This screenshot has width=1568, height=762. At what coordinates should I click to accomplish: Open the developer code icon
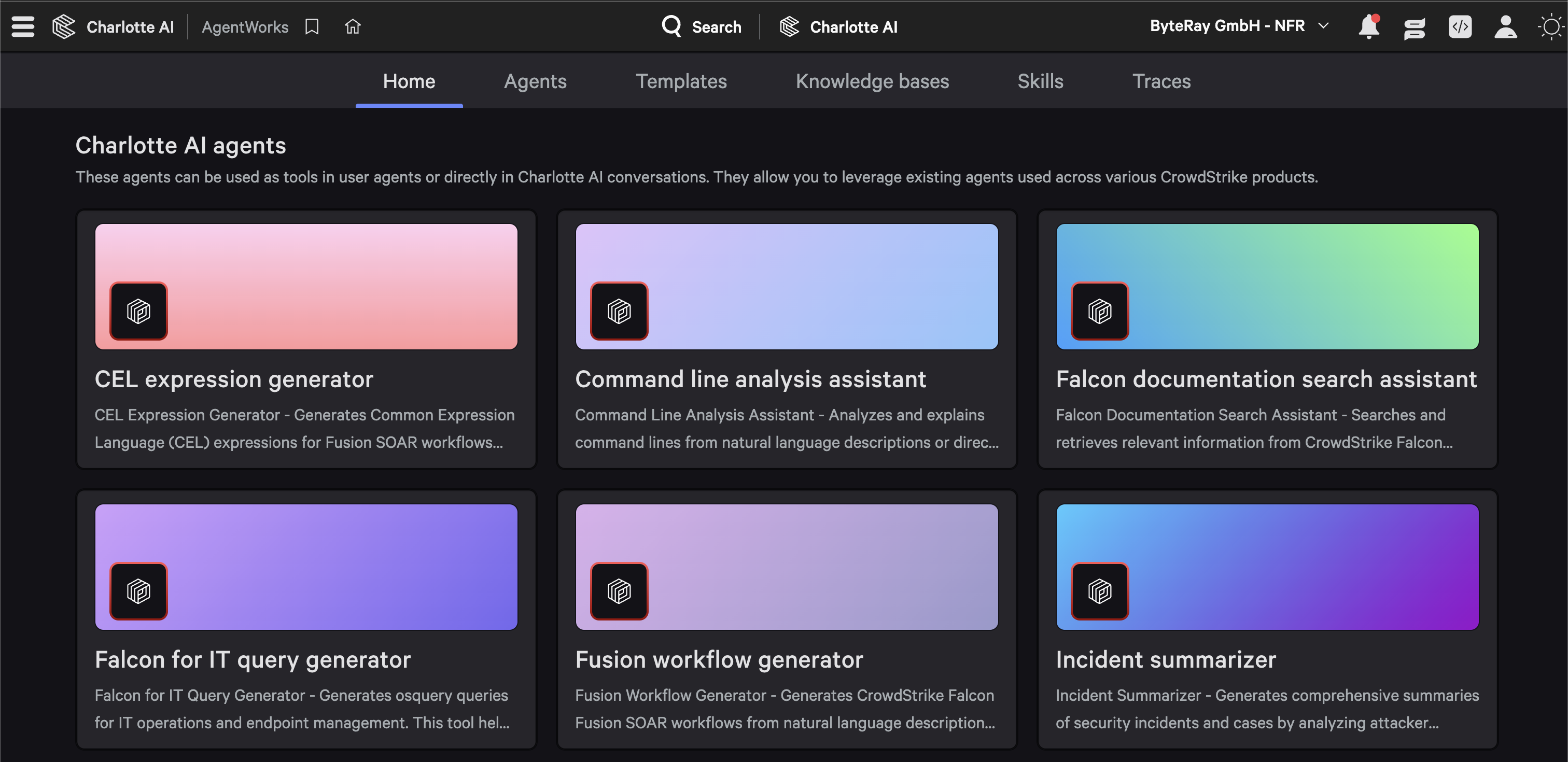coord(1460,27)
